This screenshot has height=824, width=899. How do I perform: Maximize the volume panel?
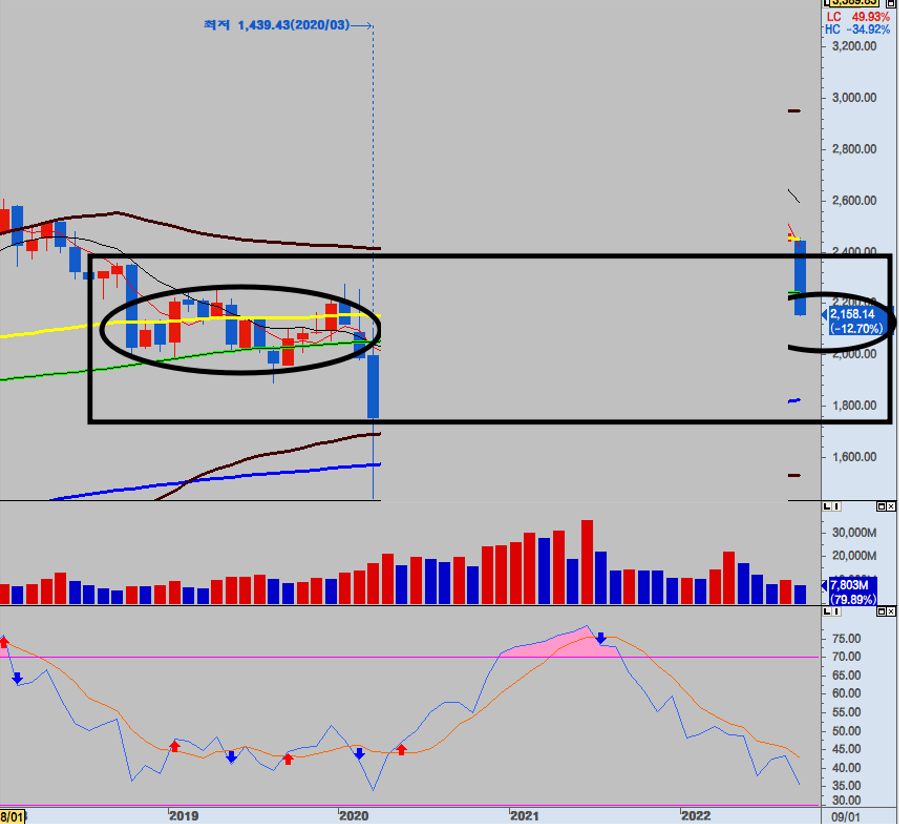881,506
